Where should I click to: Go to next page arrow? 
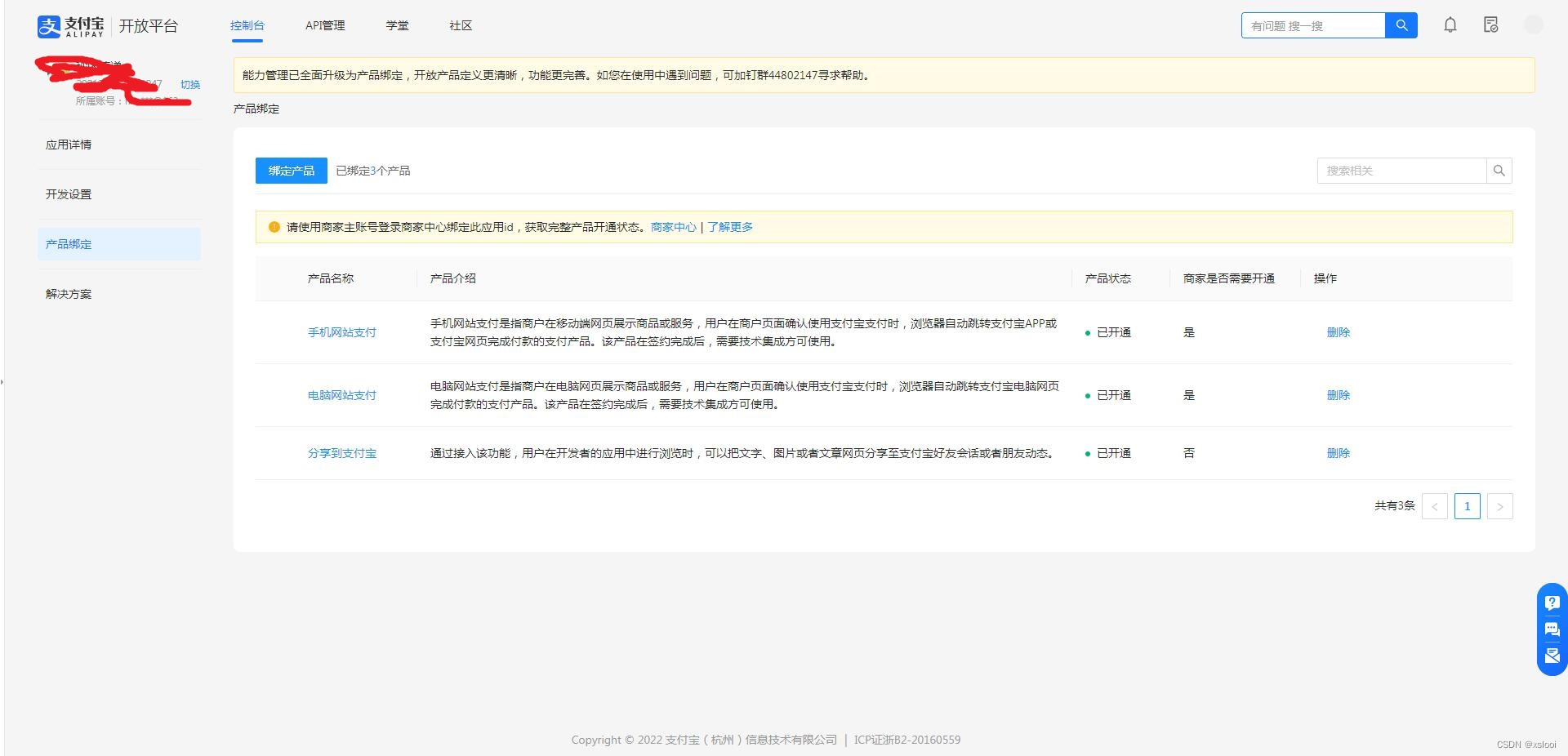coord(1500,506)
